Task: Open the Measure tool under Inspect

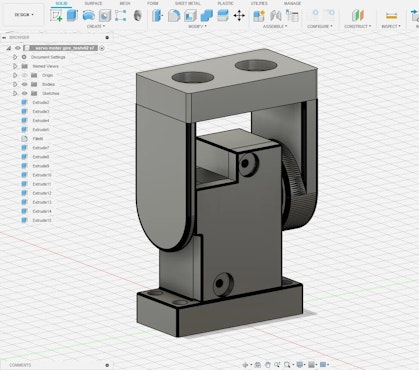Action: pos(391,15)
